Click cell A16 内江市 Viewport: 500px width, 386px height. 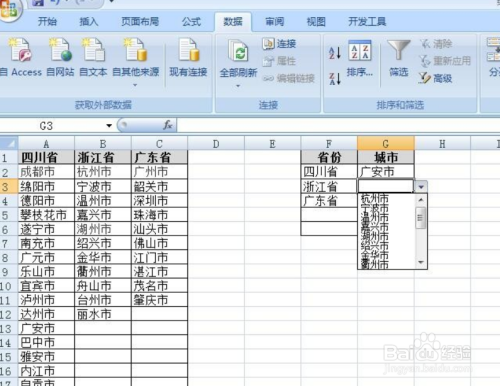coord(46,371)
